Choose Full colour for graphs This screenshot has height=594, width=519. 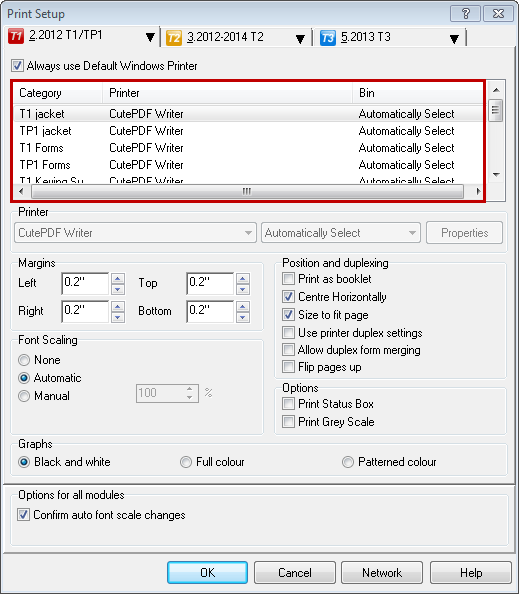point(186,462)
